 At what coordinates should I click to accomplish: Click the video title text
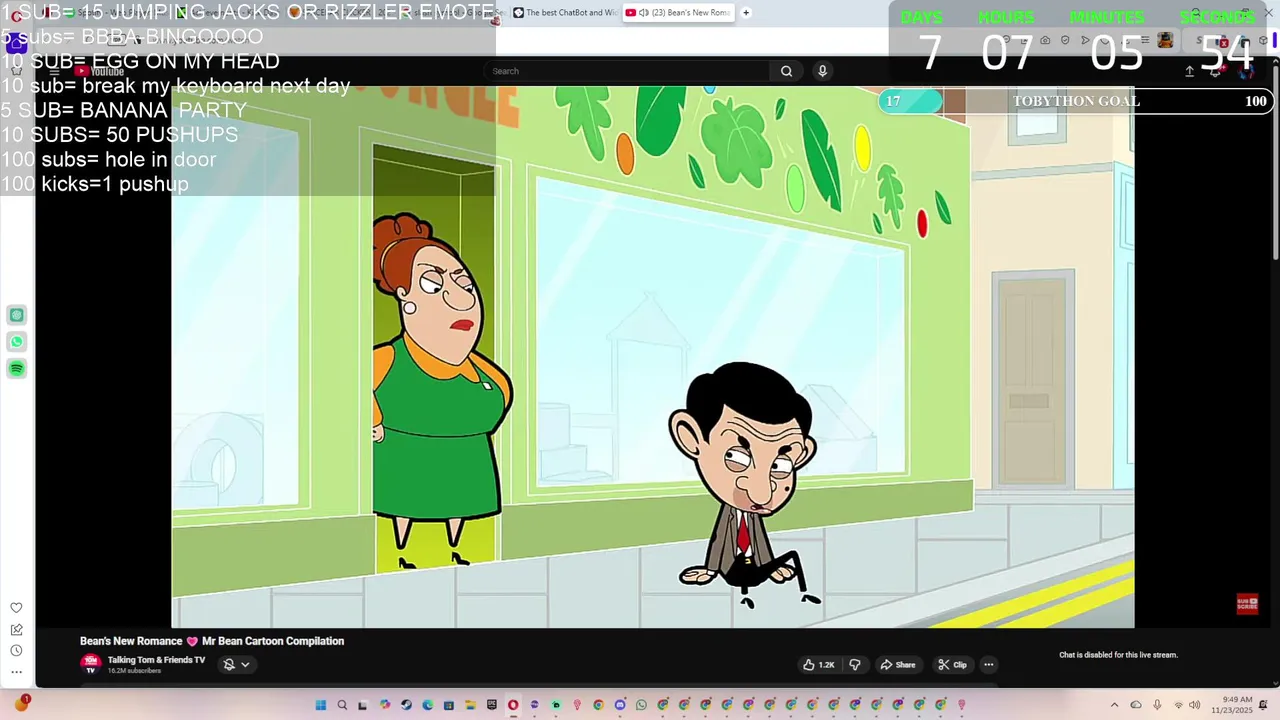(x=212, y=641)
